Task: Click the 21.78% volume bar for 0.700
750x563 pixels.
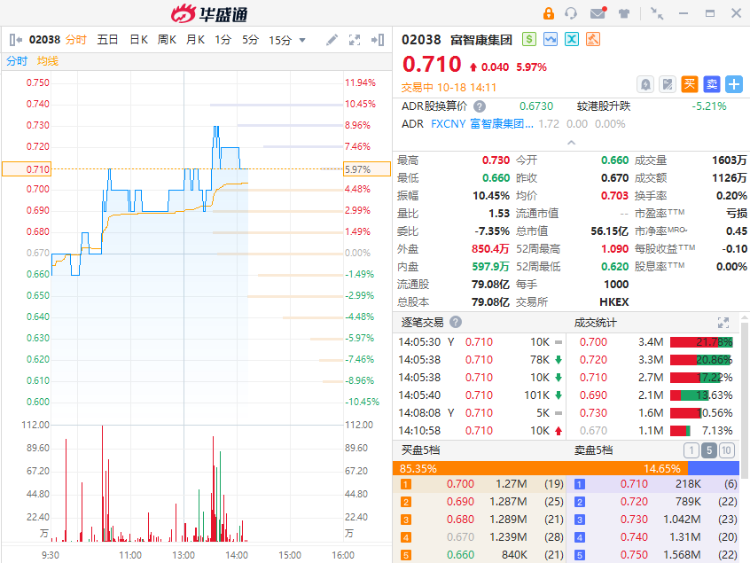Action: 701,342
